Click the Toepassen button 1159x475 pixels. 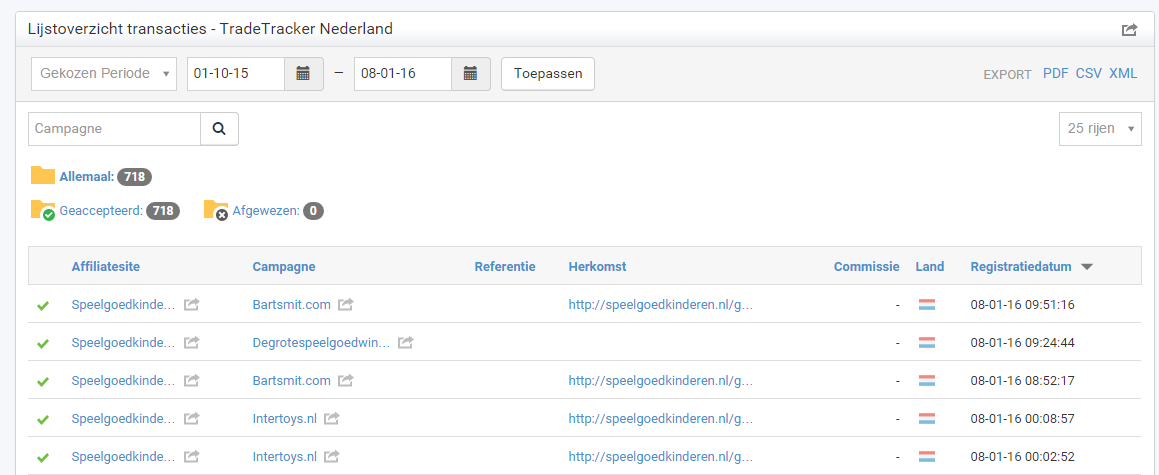tap(548, 74)
